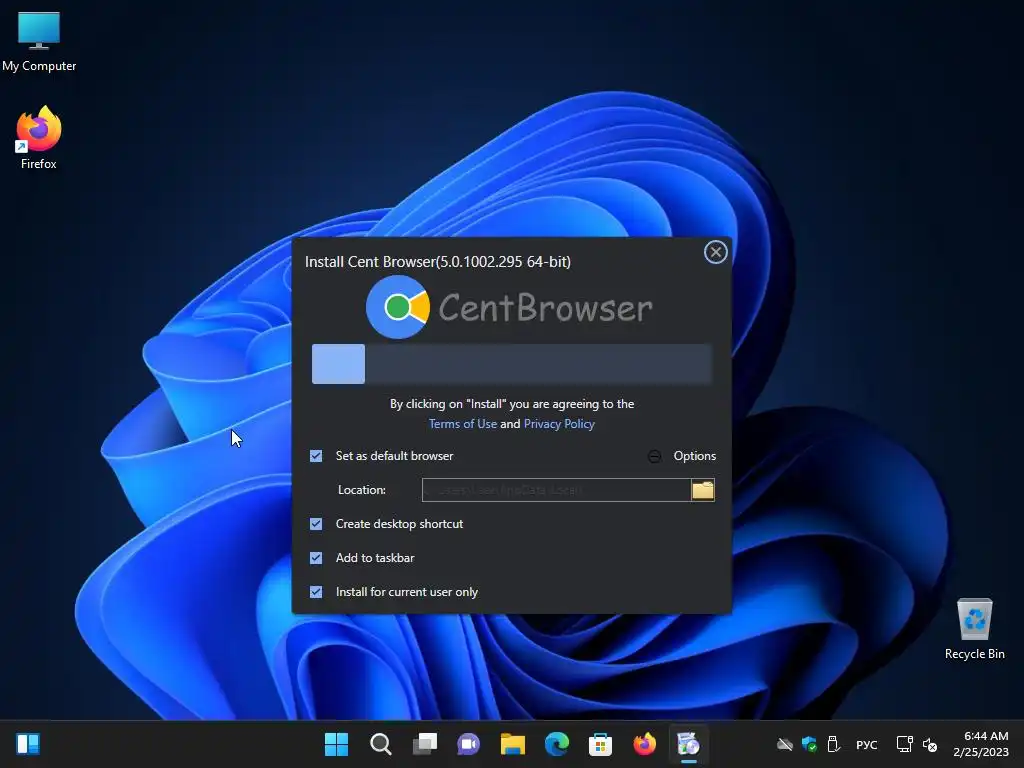Disable Add to taskbar option
The width and height of the screenshot is (1024, 768).
tap(316, 558)
